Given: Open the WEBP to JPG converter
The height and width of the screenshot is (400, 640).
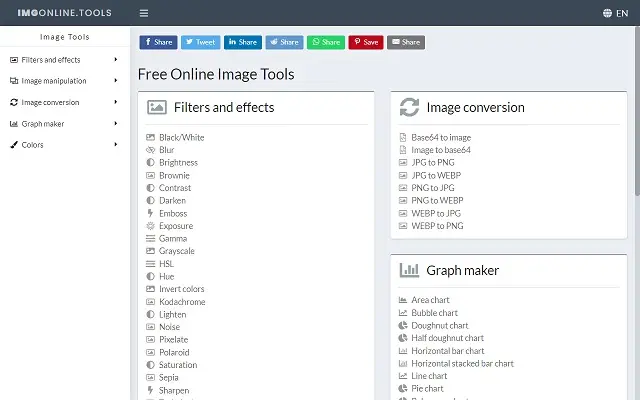Looking at the screenshot, I should (x=436, y=213).
